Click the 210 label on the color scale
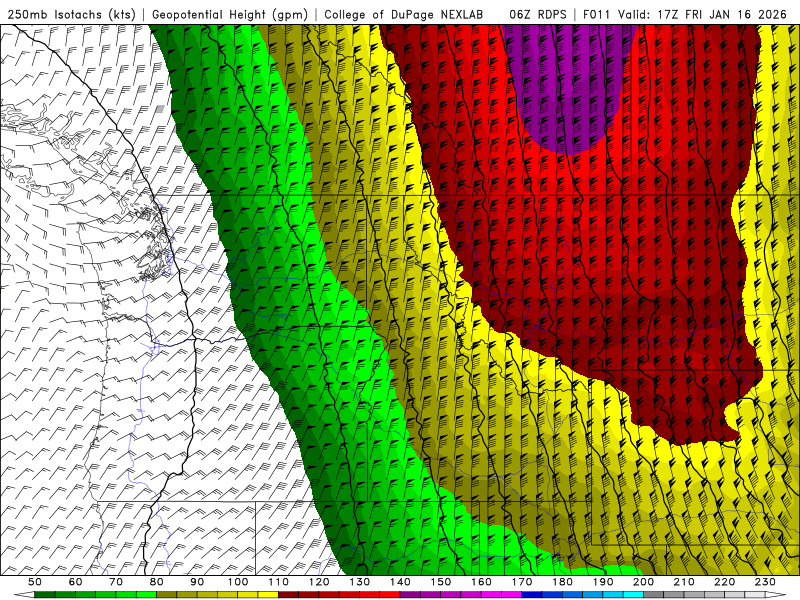The width and height of the screenshot is (800, 600). pyautogui.click(x=684, y=582)
